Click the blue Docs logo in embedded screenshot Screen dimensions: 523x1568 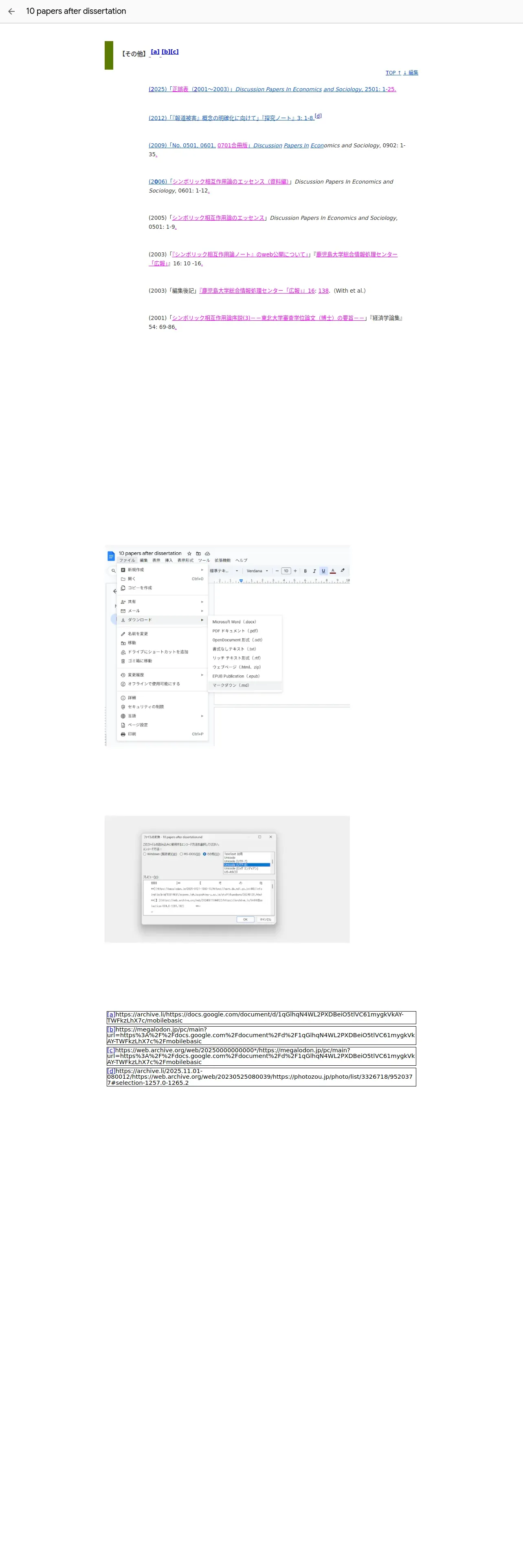pos(111,556)
